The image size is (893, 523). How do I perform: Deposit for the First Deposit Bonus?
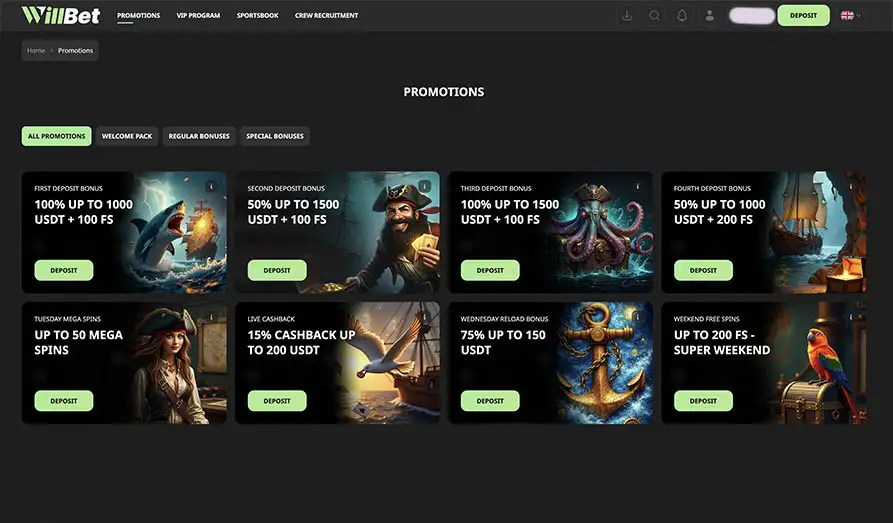pos(64,271)
